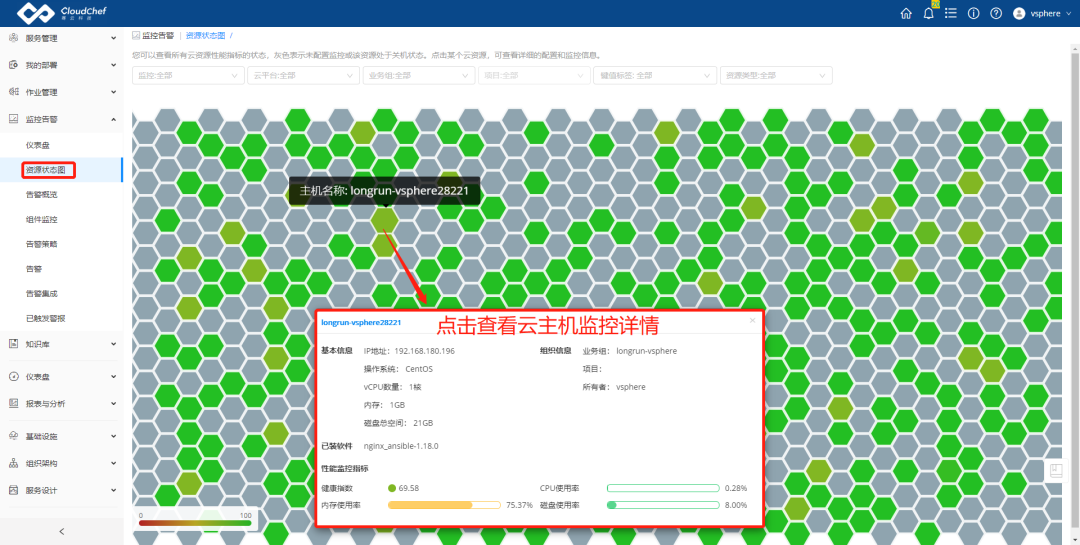Screen dimensions: 1080x545
Task: Click the gauge icon beside top-level 仪表盘
Action: pyautogui.click(x=13, y=376)
